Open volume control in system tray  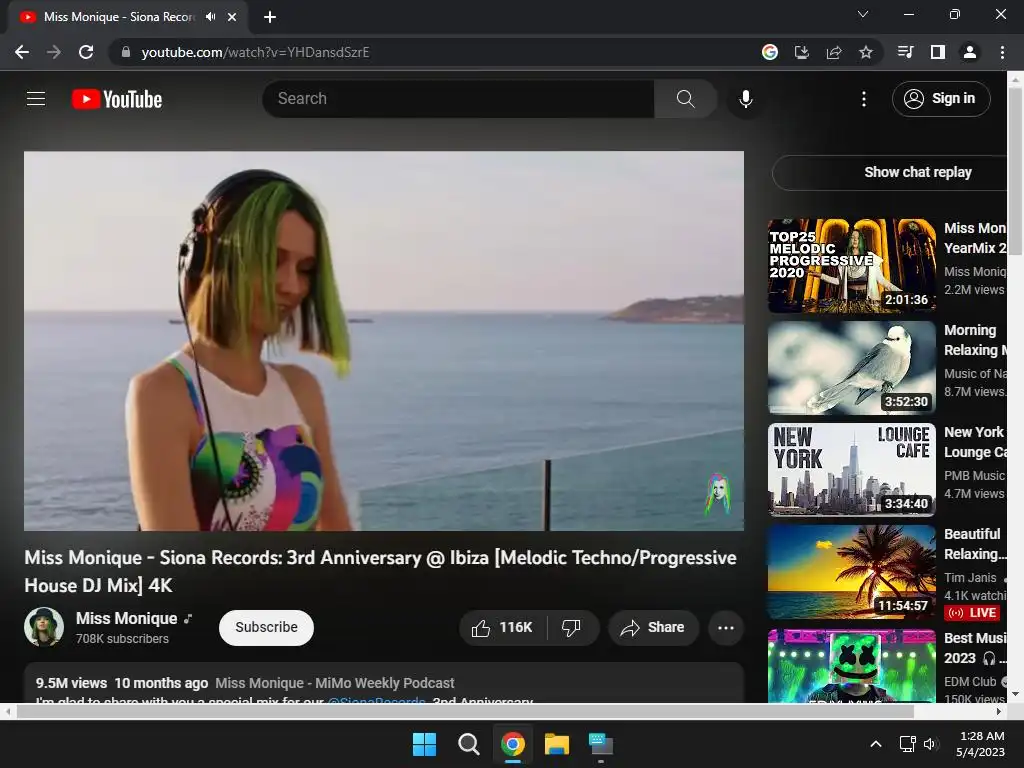tap(931, 744)
